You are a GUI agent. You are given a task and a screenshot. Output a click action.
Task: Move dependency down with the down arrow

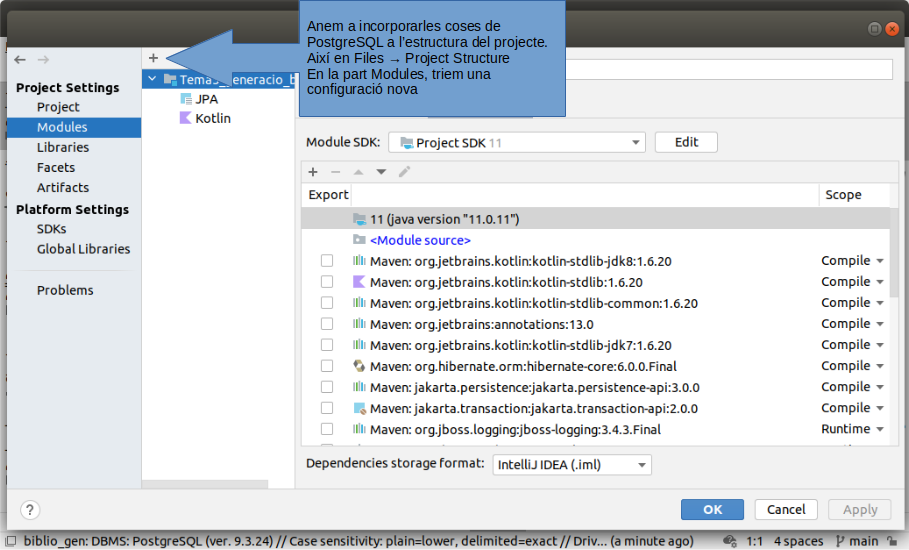tap(381, 172)
